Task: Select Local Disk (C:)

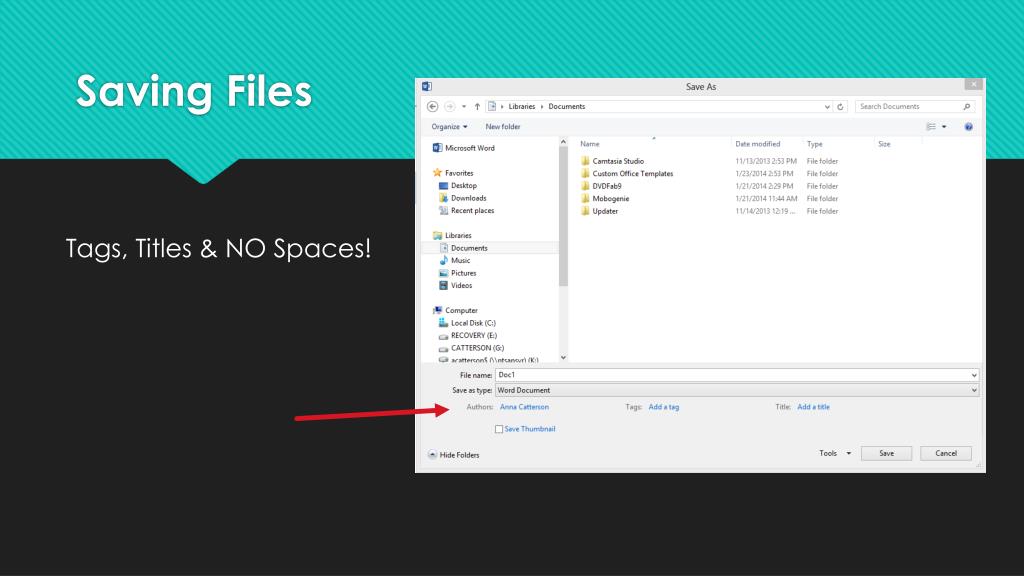Action: click(467, 323)
